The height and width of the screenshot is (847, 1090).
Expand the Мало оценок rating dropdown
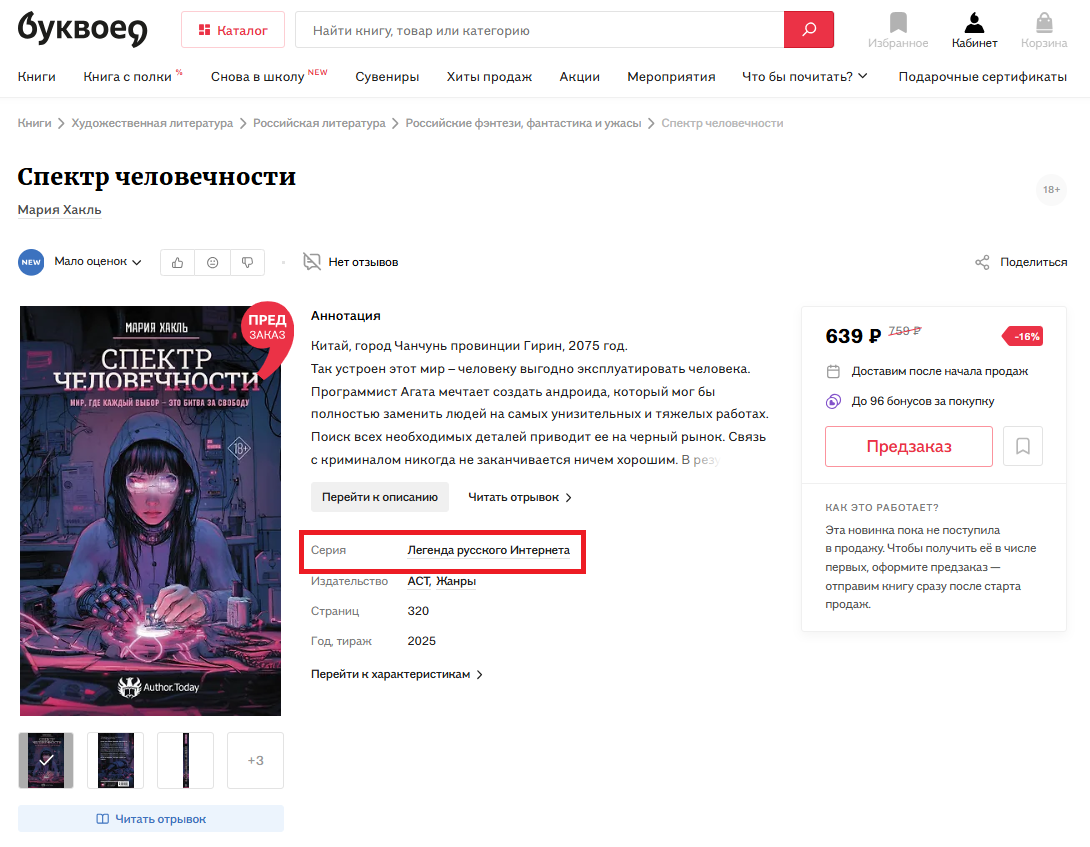point(98,261)
